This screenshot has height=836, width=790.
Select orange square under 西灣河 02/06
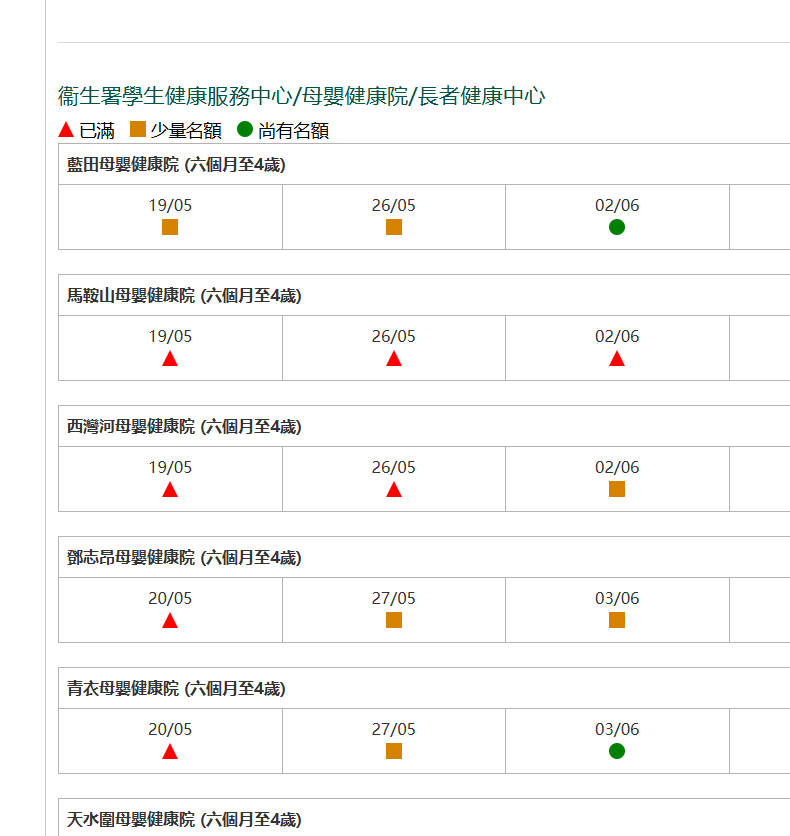[617, 489]
